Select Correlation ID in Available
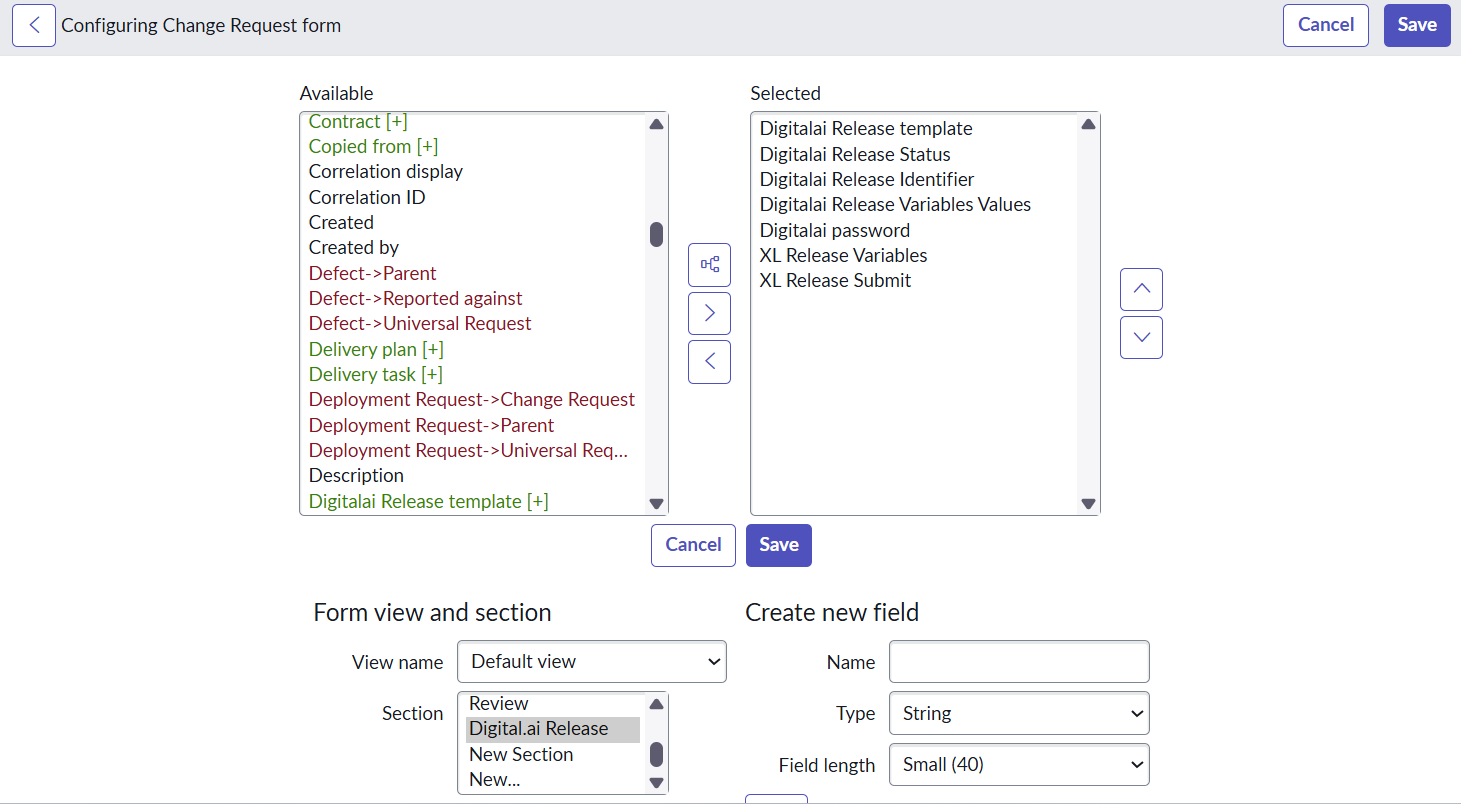 tap(367, 197)
